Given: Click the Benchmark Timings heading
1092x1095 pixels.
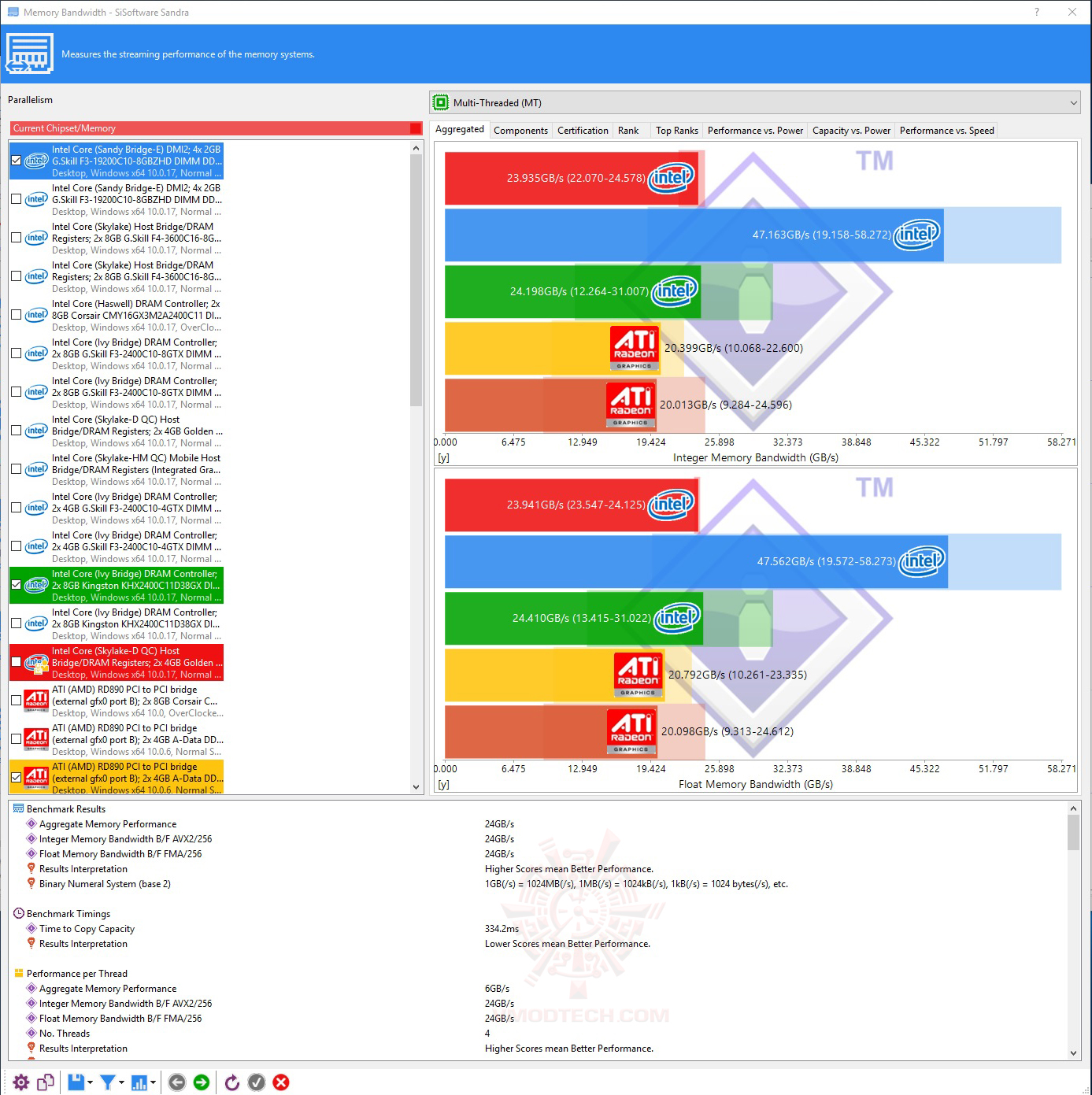Looking at the screenshot, I should tap(68, 914).
